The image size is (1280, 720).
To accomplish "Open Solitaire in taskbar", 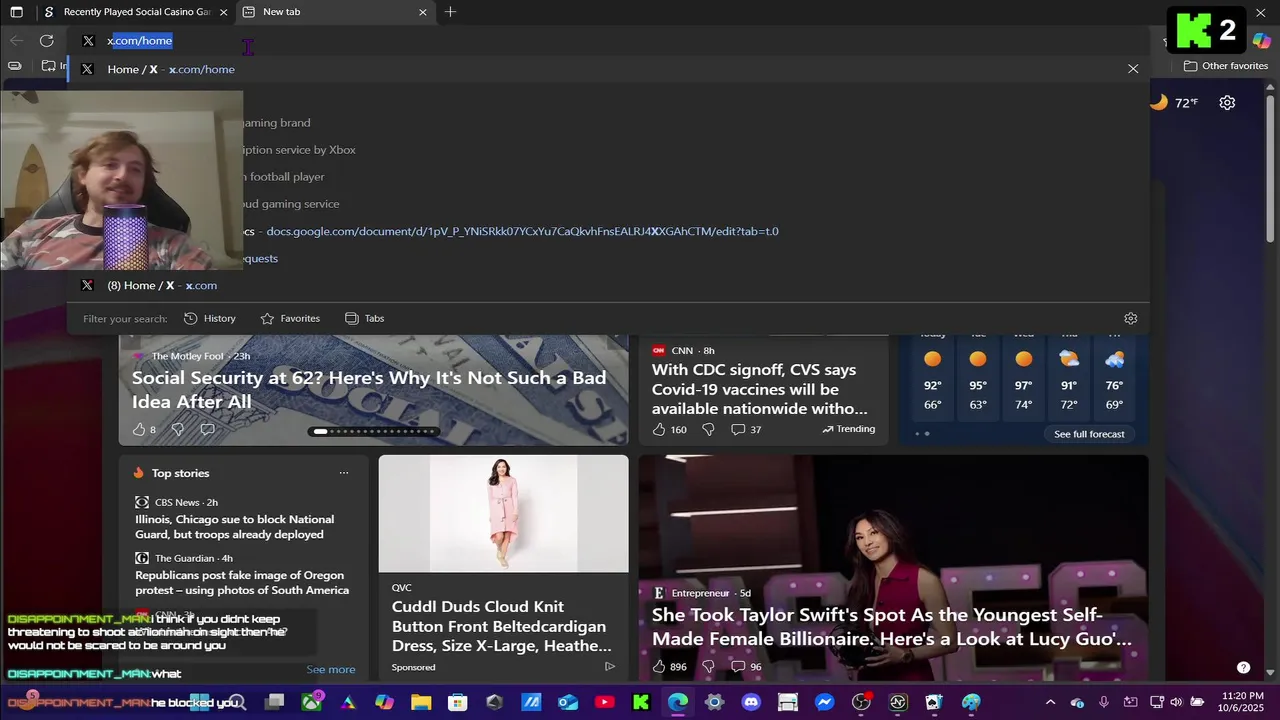I will 934,702.
